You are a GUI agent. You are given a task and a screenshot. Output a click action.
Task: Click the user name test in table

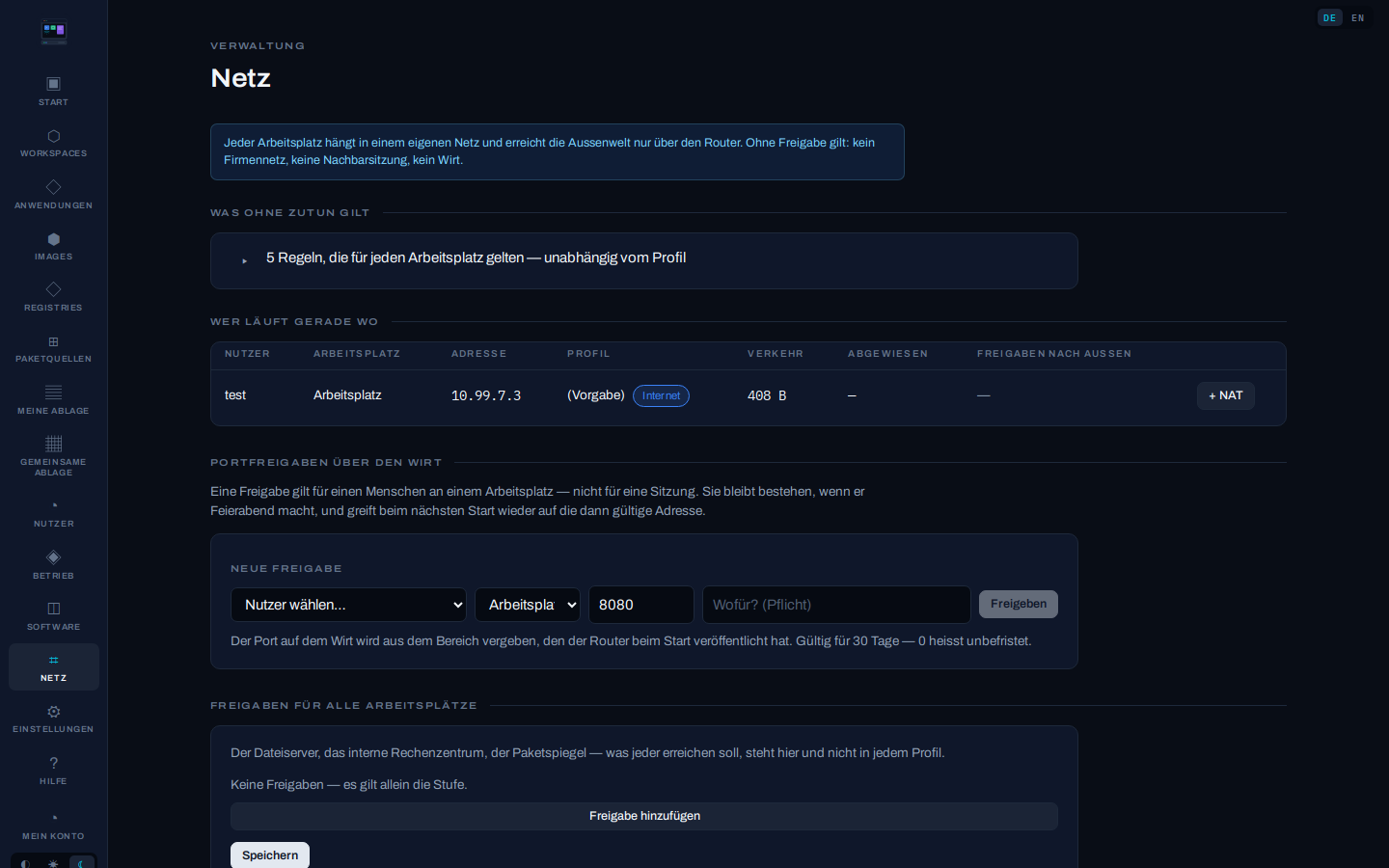(x=235, y=395)
